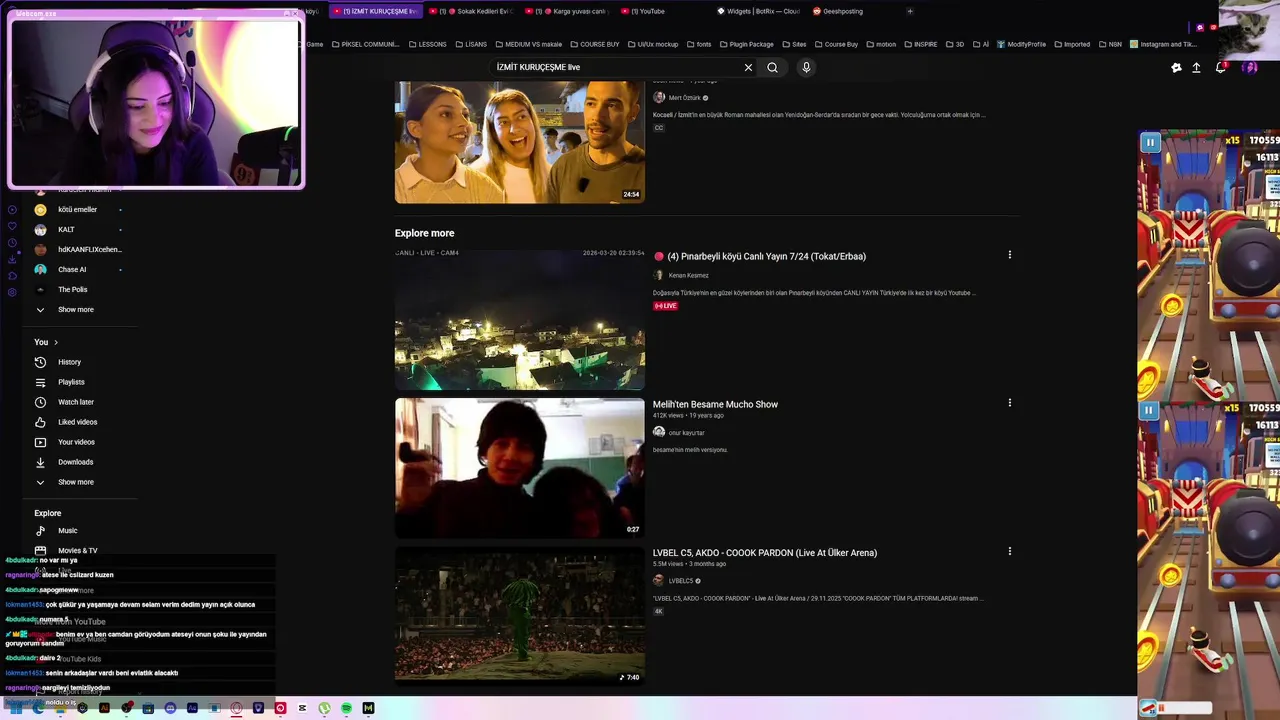This screenshot has width=1280, height=720.
Task: Play the 0:27 Melih video thumbnail
Action: pyautogui.click(x=520, y=468)
